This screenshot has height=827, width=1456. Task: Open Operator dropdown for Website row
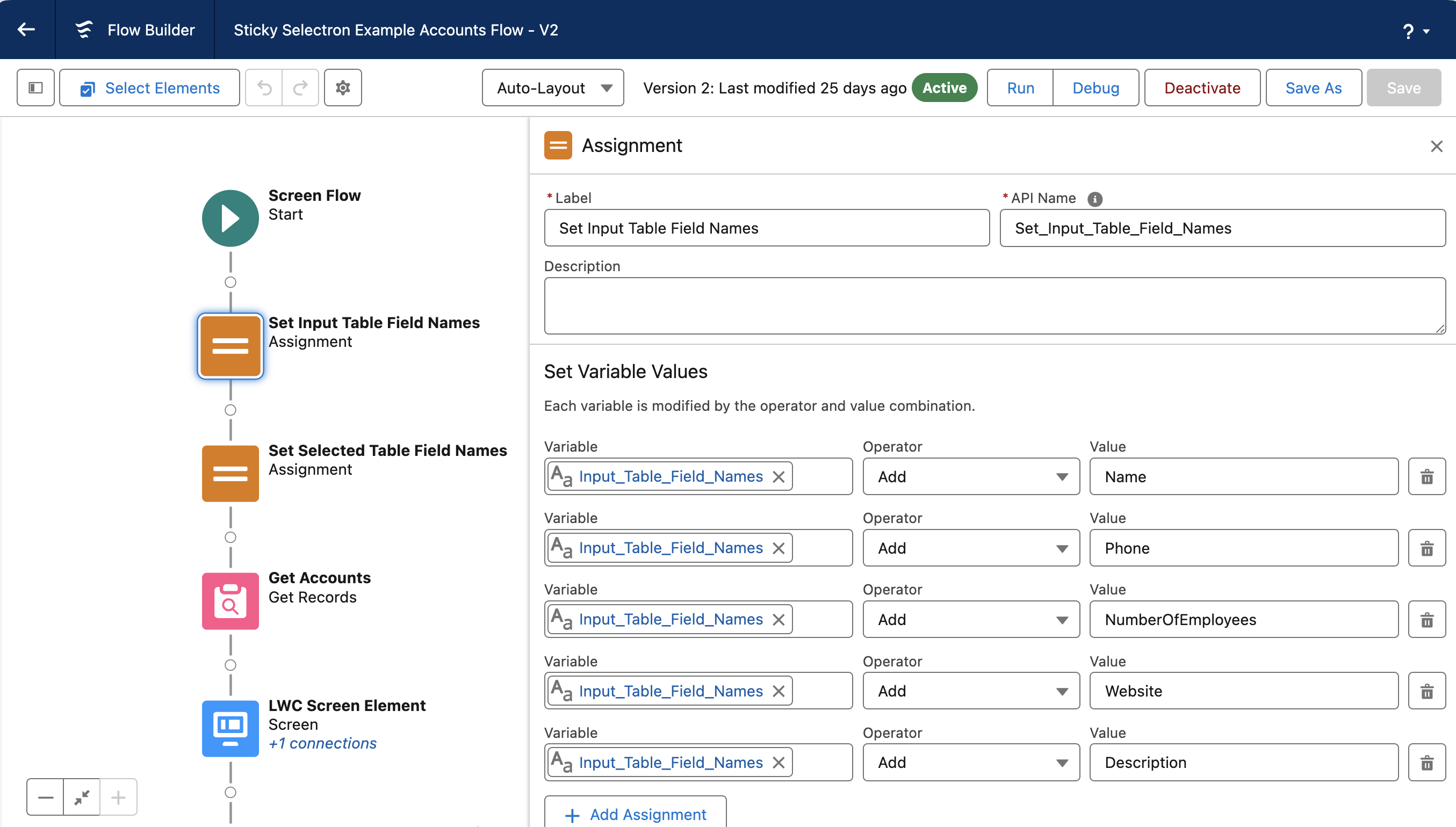(x=971, y=691)
